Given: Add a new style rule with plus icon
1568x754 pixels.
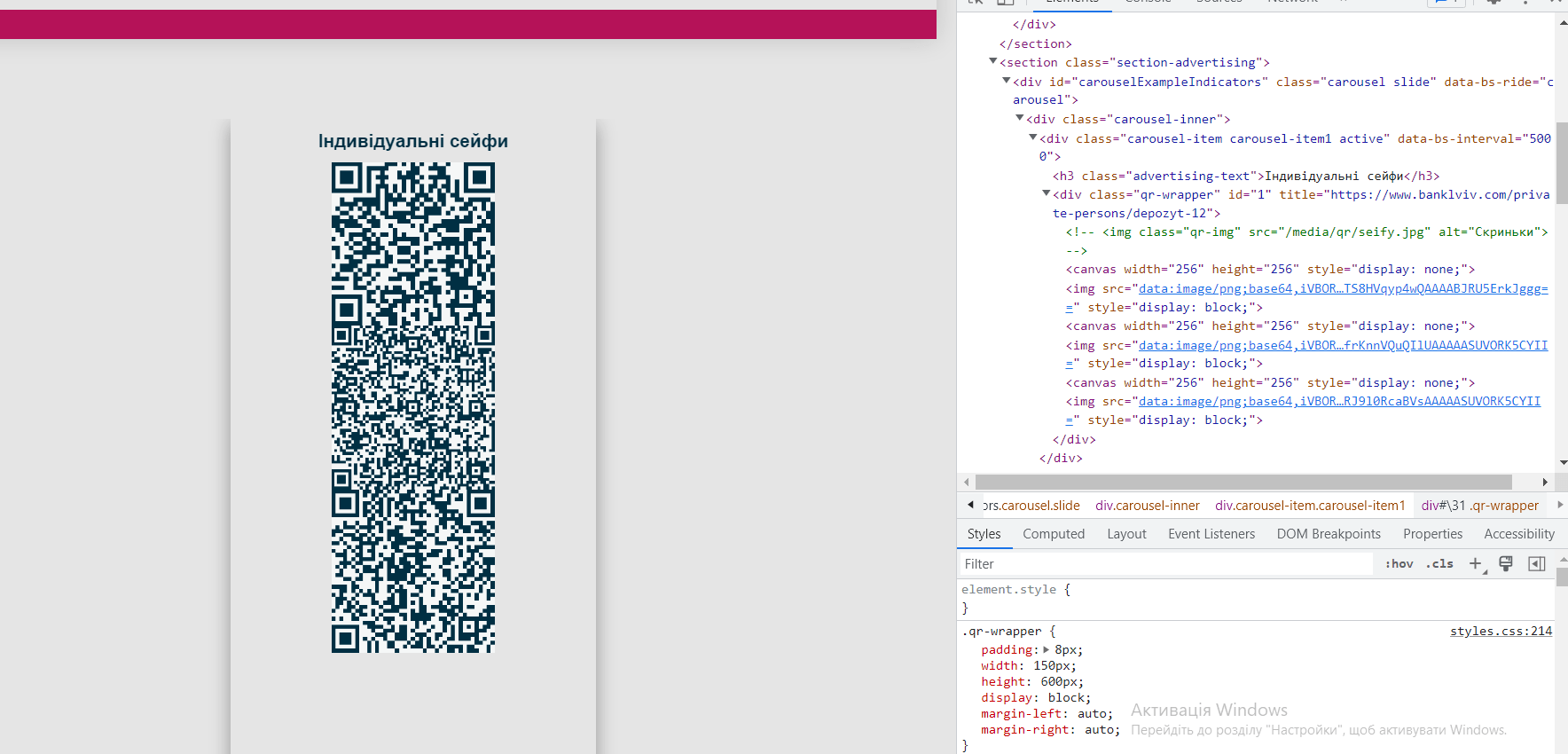Looking at the screenshot, I should click(1476, 564).
